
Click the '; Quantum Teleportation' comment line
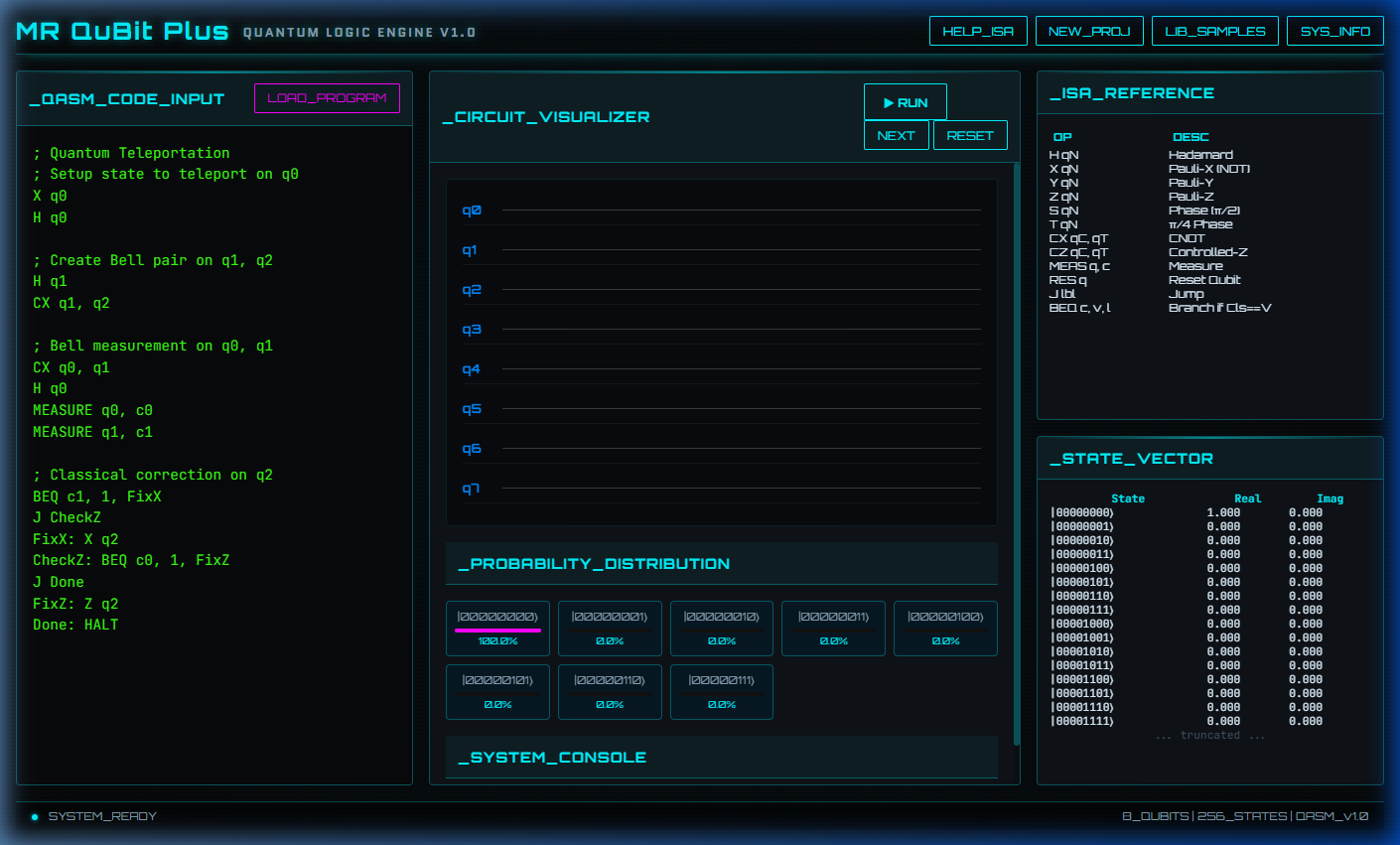[x=131, y=153]
